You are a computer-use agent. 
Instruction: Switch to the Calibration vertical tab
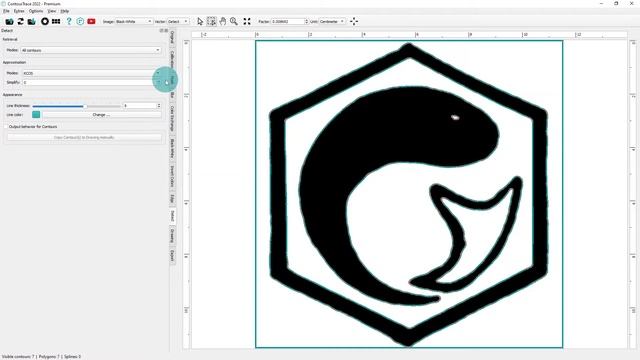coord(172,60)
